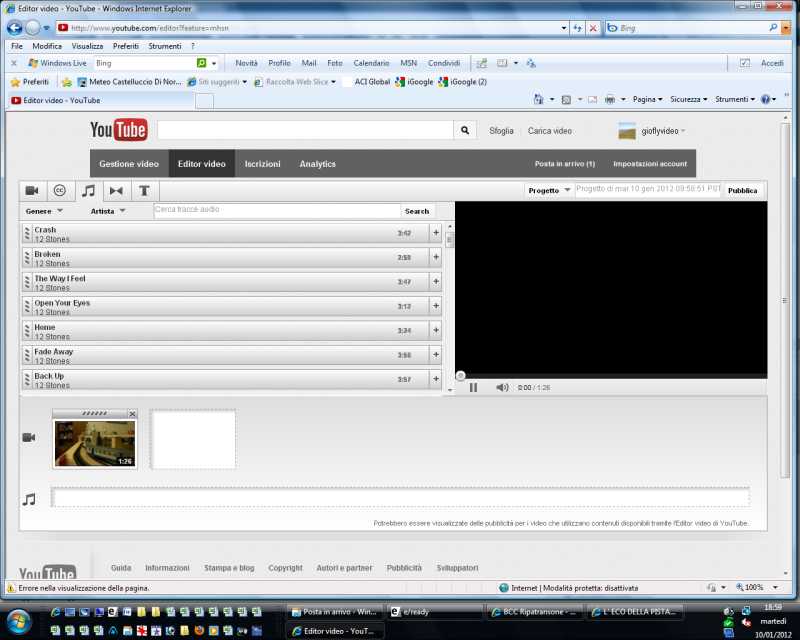
Task: Open the Modifica menu
Action: 47,46
